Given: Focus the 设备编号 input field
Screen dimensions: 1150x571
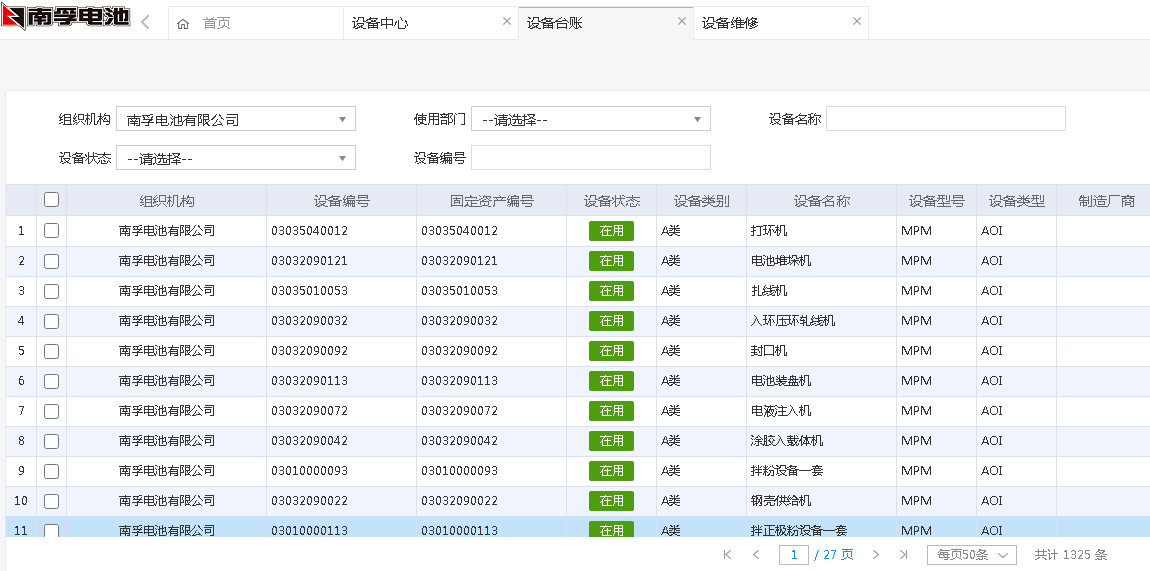Looking at the screenshot, I should pyautogui.click(x=590, y=158).
